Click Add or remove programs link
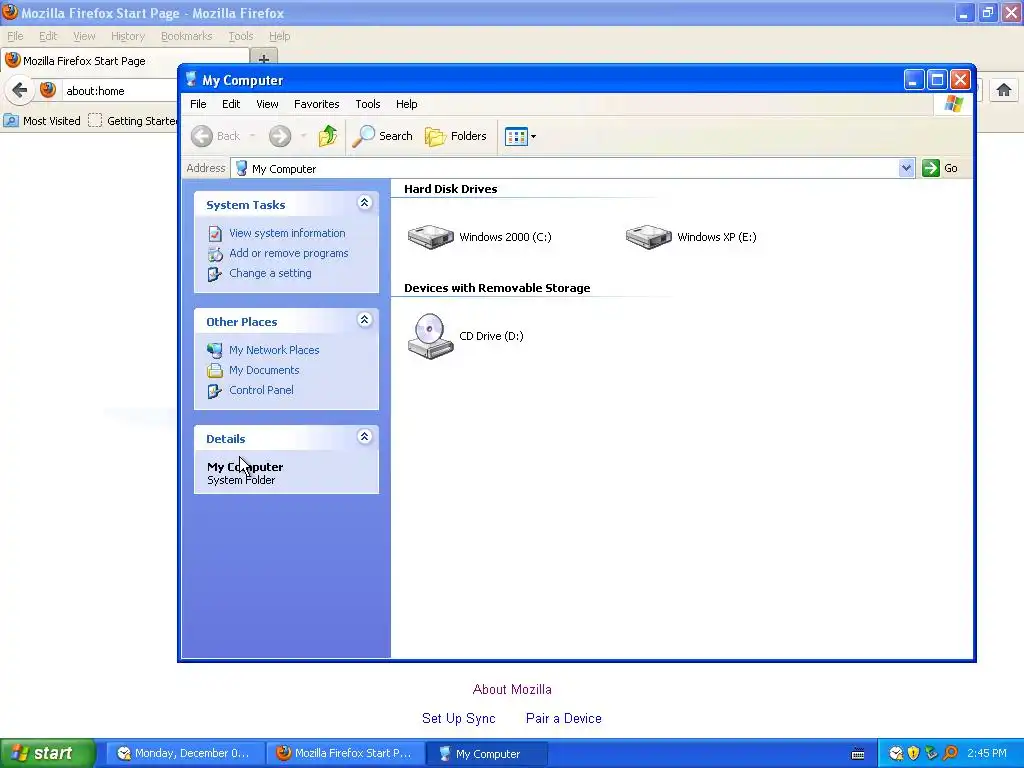The width and height of the screenshot is (1024, 768). click(288, 253)
